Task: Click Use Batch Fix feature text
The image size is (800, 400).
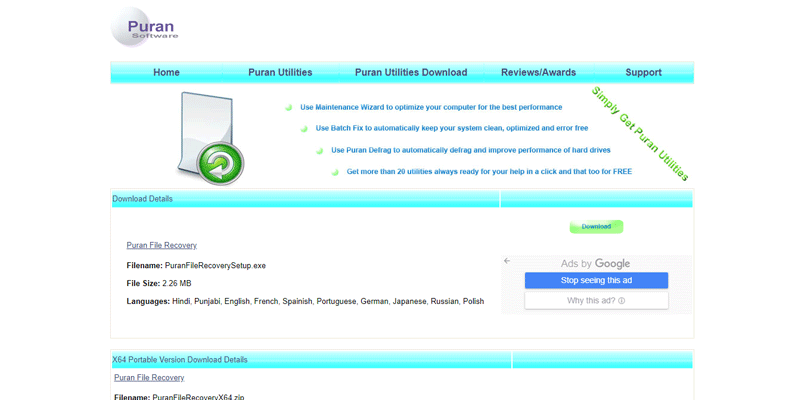Action: [x=452, y=129]
